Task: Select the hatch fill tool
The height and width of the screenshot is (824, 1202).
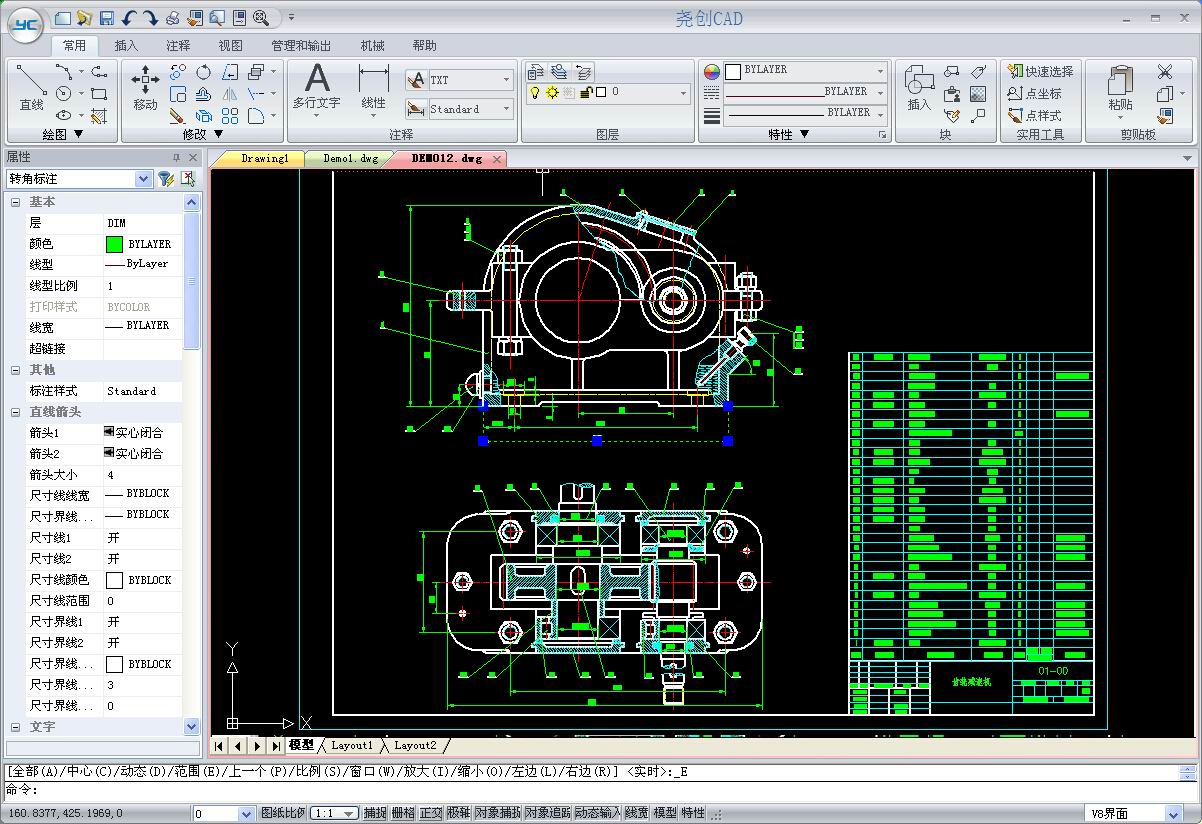Action: [99, 116]
